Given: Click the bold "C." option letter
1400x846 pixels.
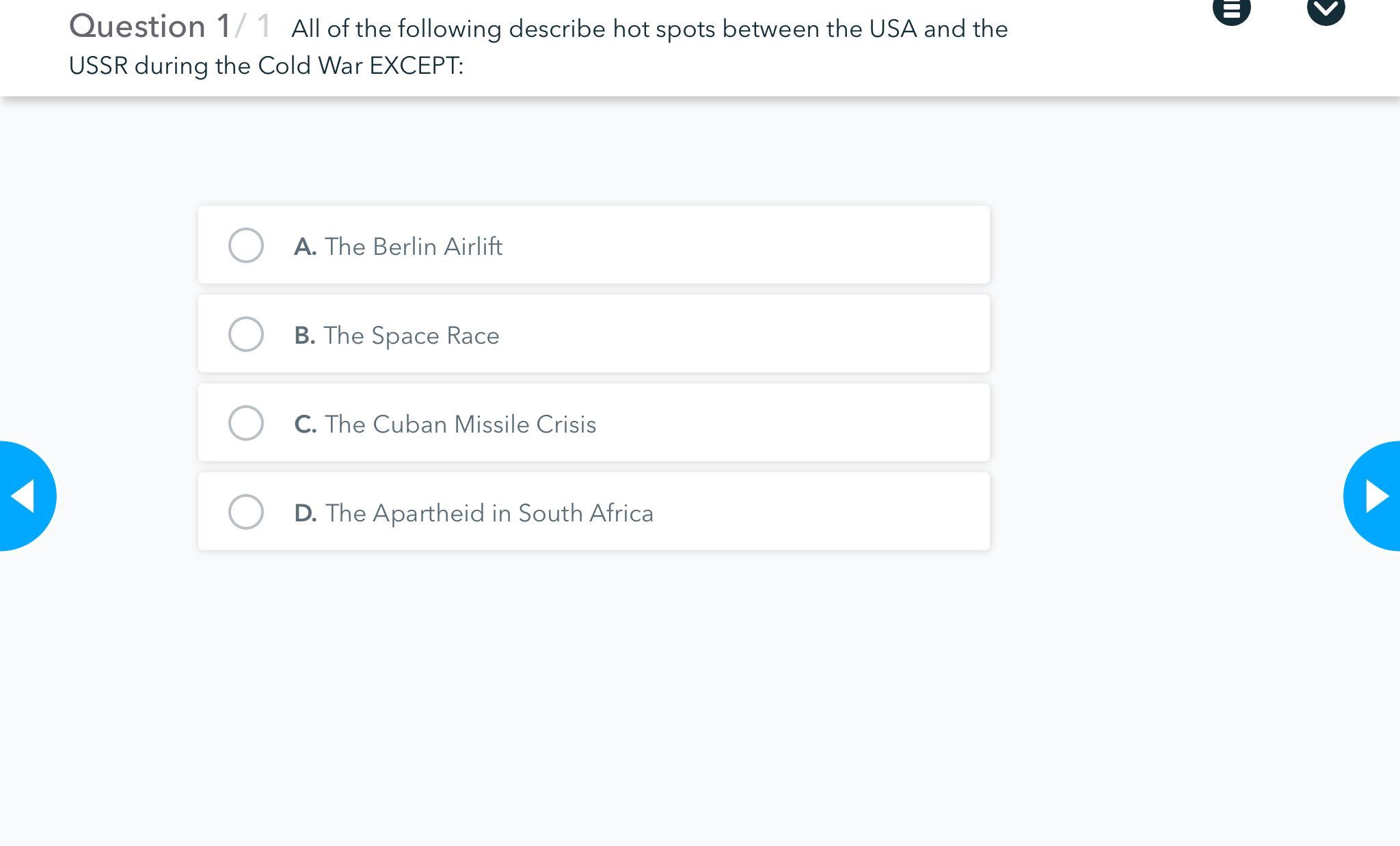Looking at the screenshot, I should click(305, 424).
